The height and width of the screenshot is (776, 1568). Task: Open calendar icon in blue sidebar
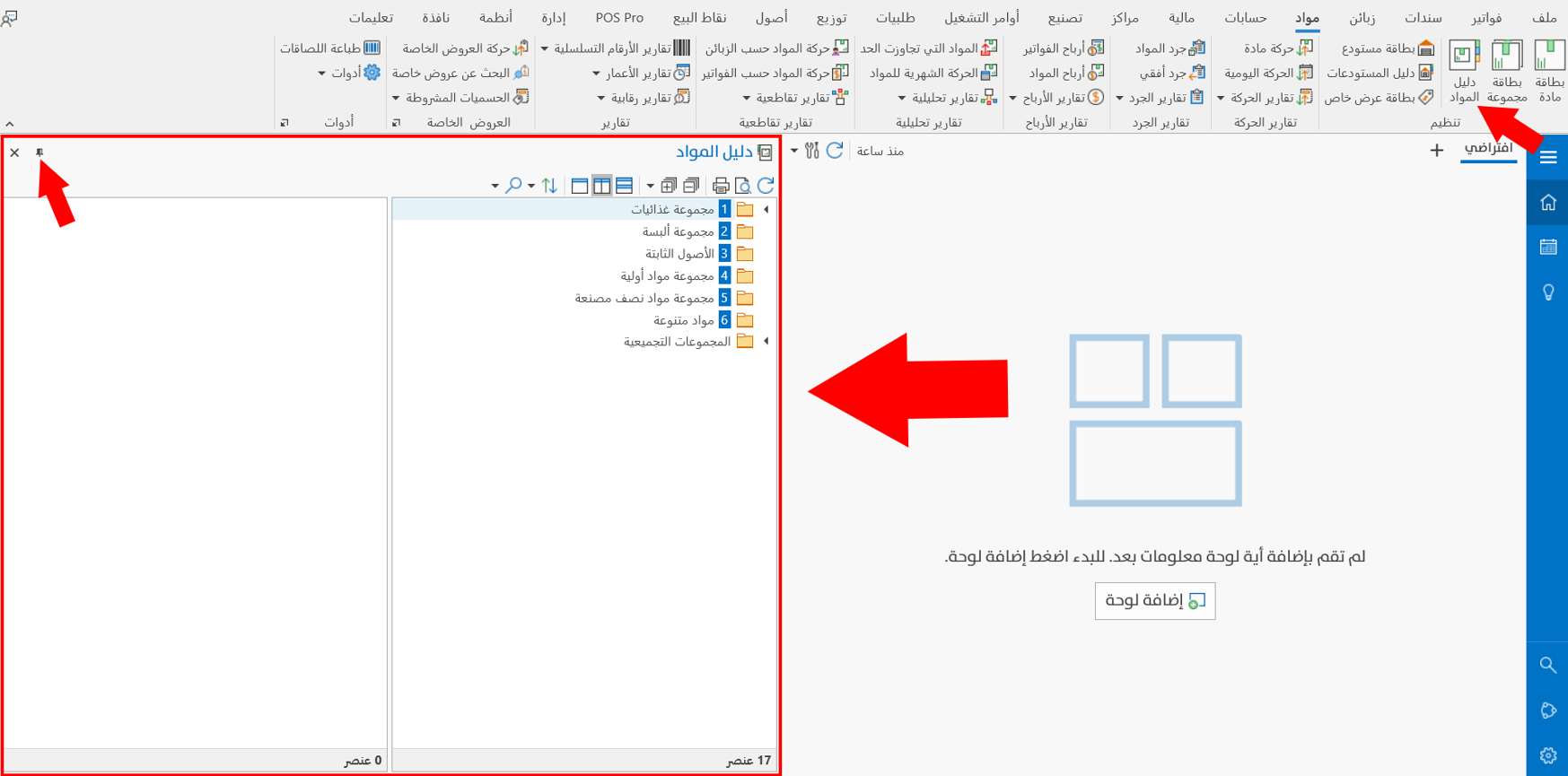point(1548,247)
